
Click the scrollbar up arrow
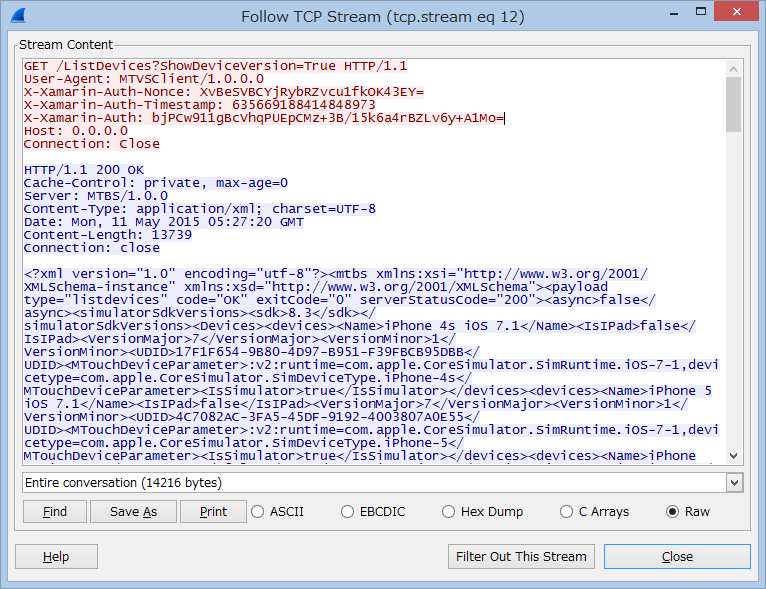(x=733, y=69)
